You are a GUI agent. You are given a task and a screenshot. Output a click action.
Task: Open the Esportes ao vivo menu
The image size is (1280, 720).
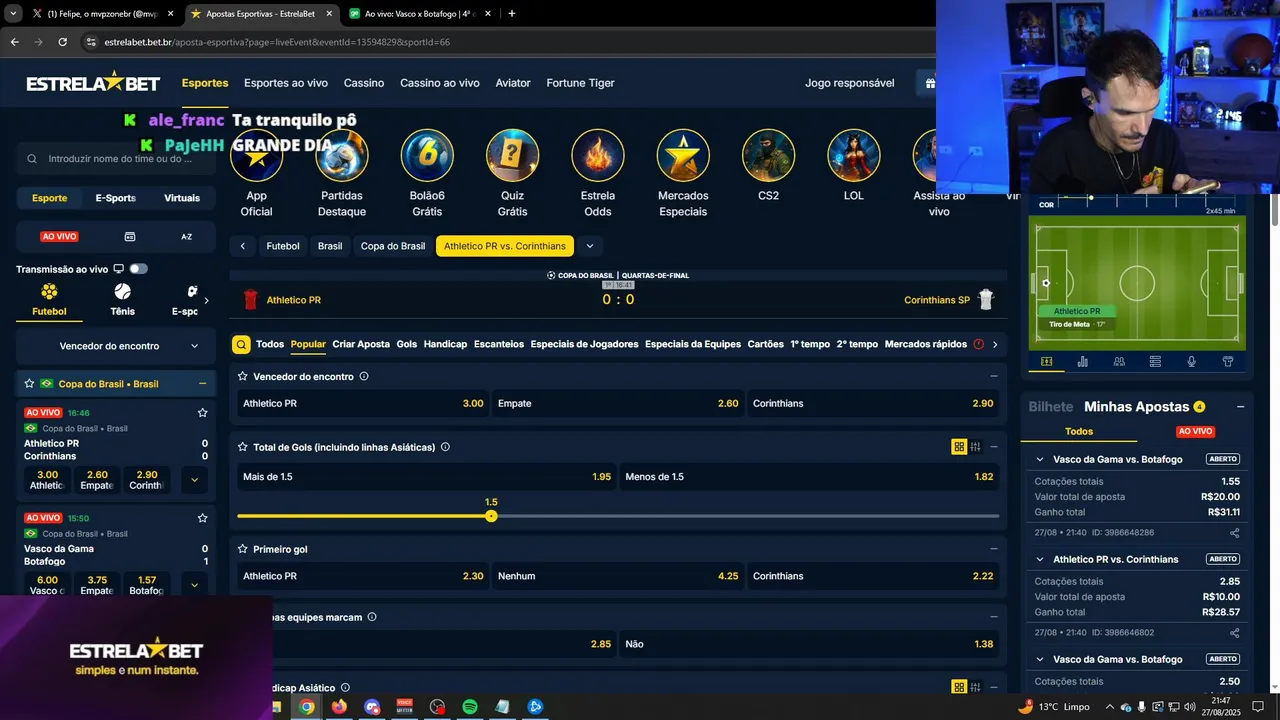pyautogui.click(x=286, y=83)
